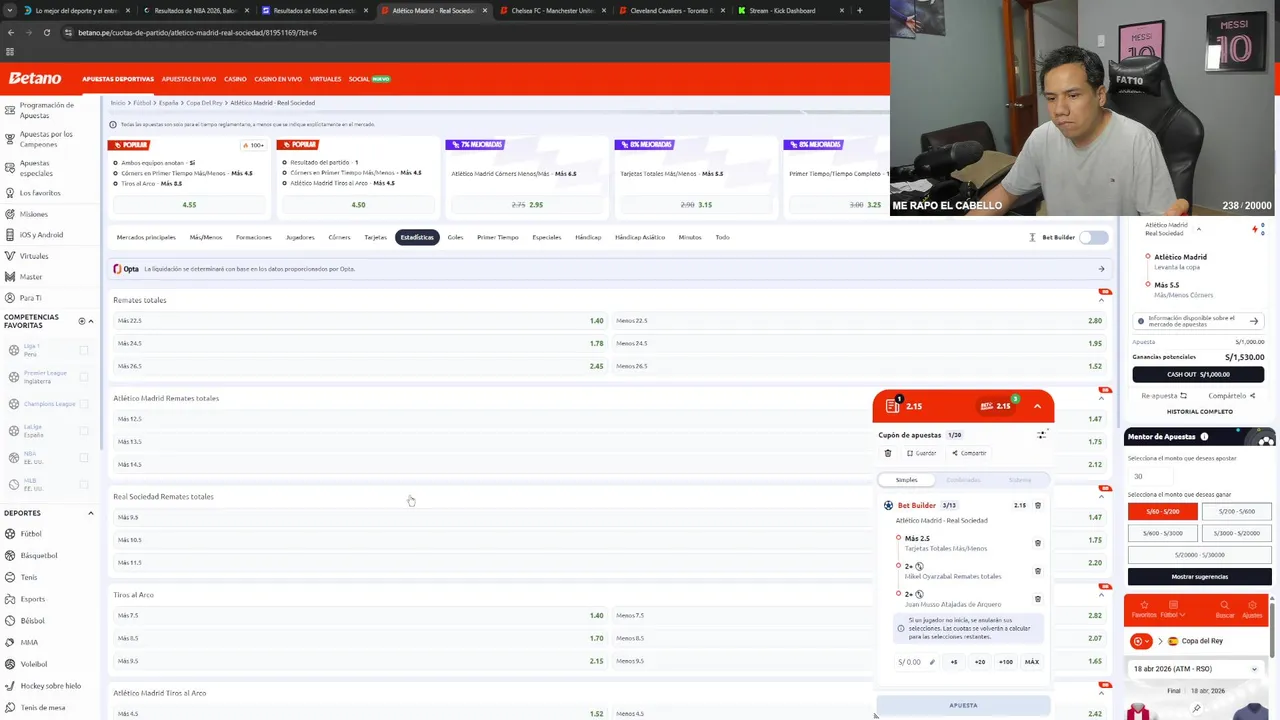Image resolution: width=1280 pixels, height=720 pixels.
Task: Click the +20 stake button
Action: tap(980, 662)
